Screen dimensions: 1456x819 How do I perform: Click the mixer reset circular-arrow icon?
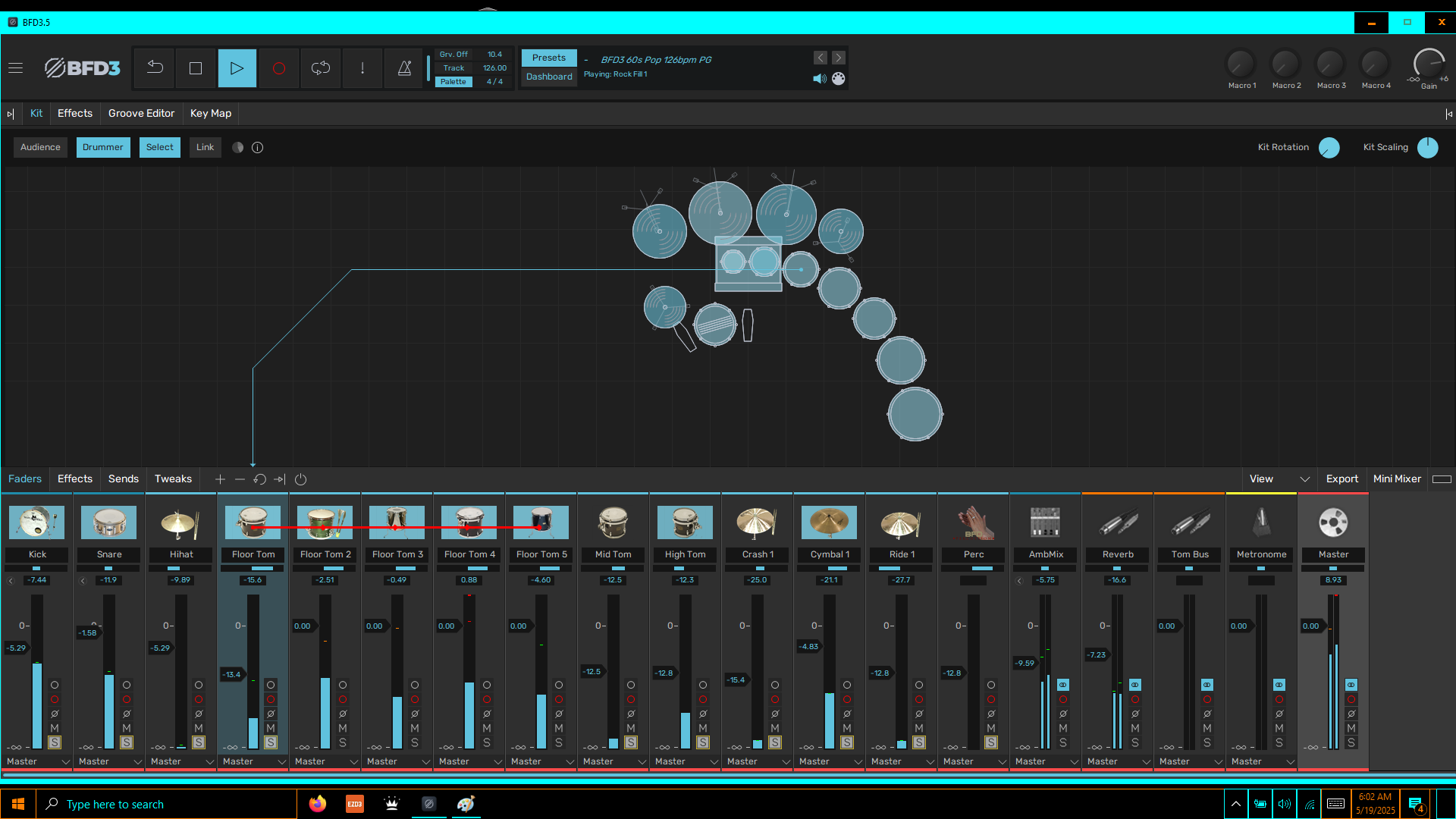(x=259, y=479)
